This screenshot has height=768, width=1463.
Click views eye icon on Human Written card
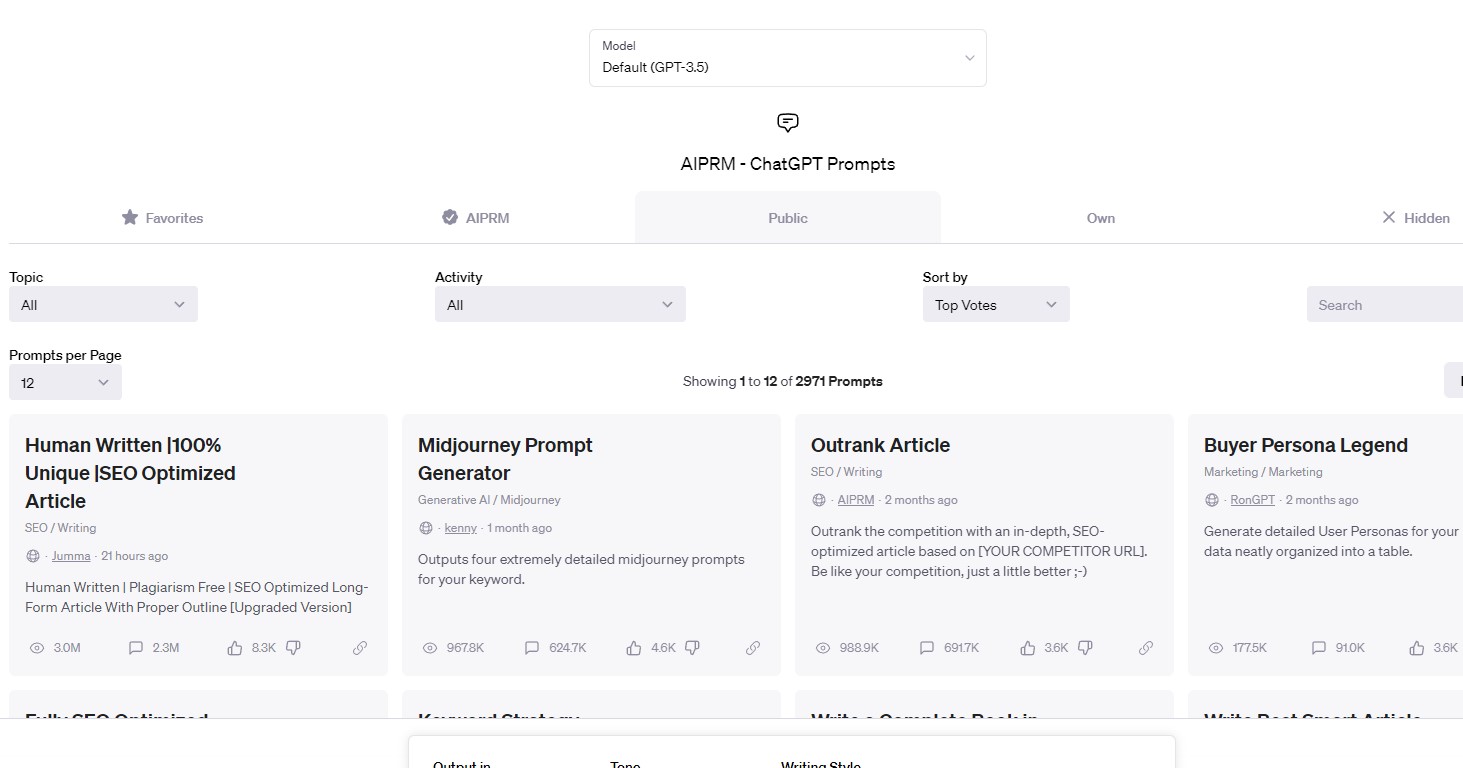37,648
